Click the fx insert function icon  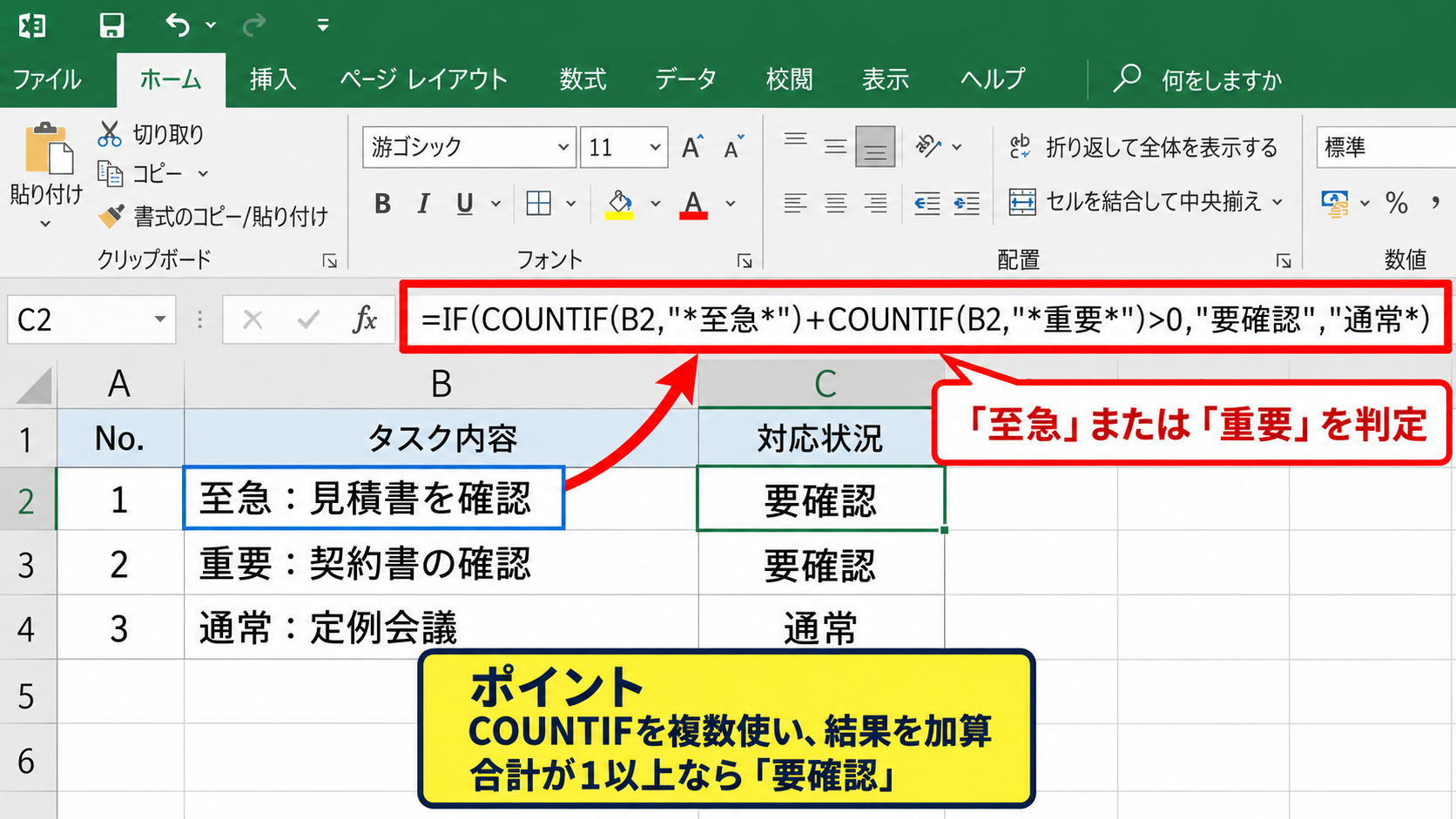(x=365, y=319)
